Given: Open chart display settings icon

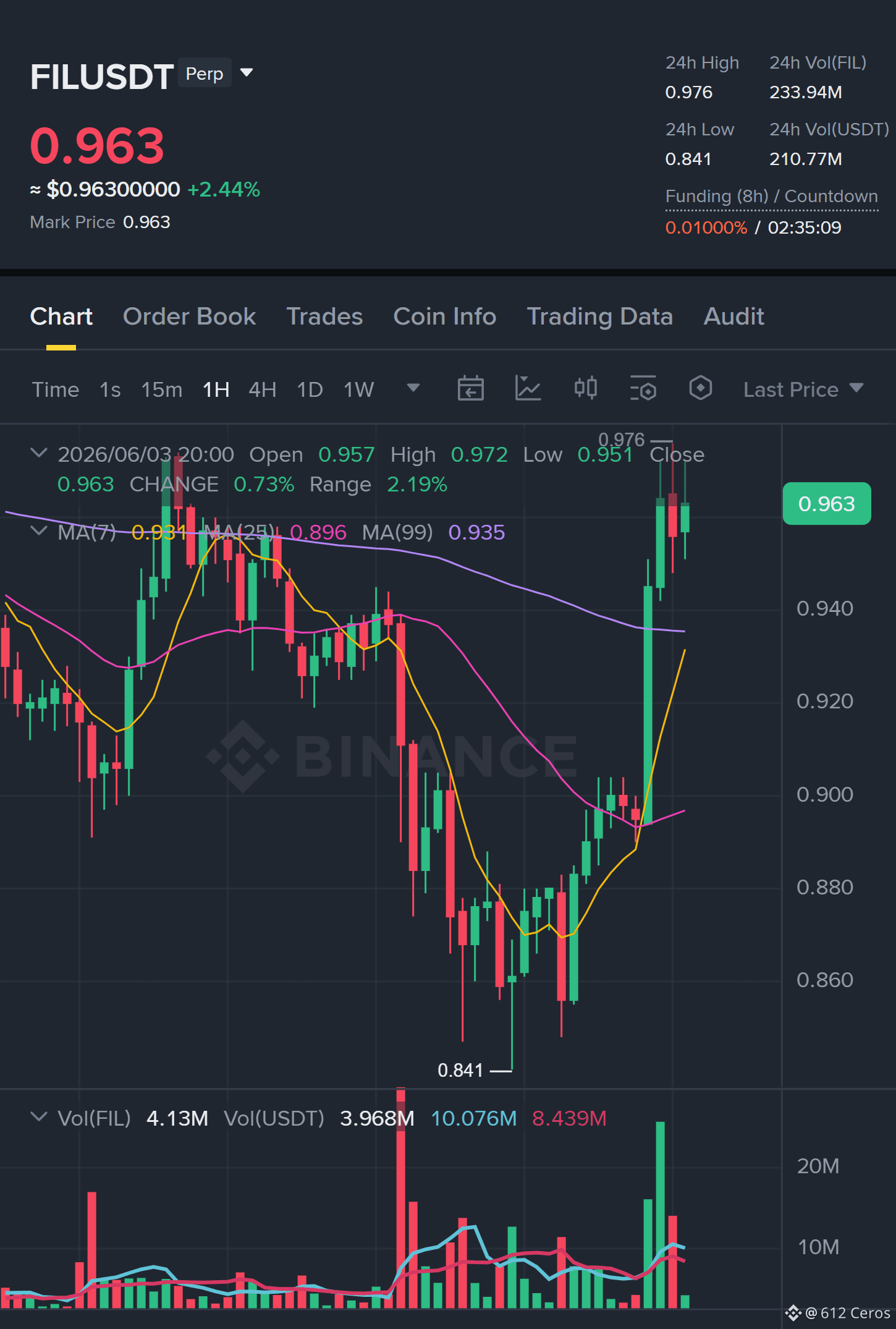Looking at the screenshot, I should (x=643, y=389).
